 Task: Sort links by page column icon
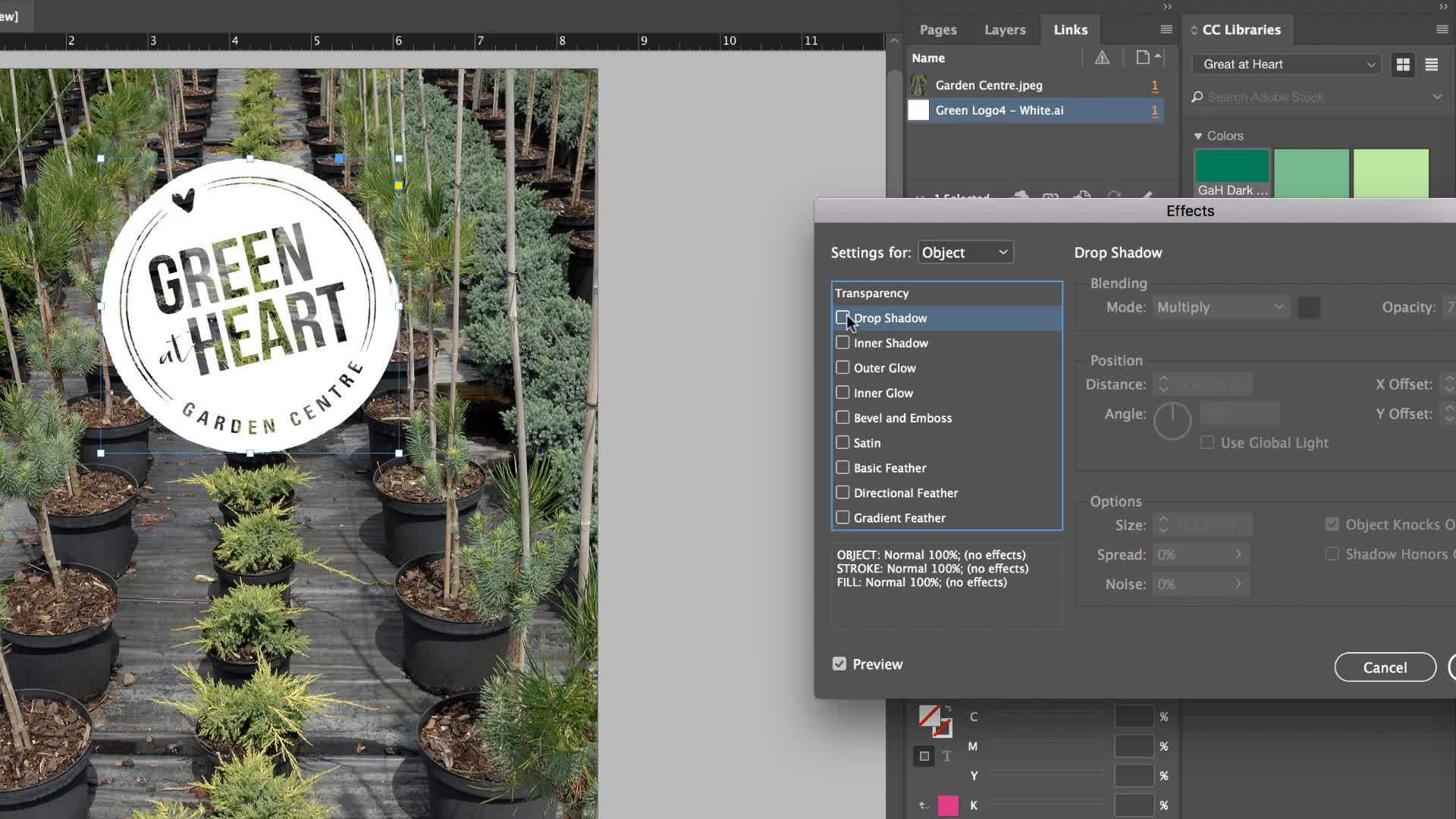click(x=1143, y=58)
